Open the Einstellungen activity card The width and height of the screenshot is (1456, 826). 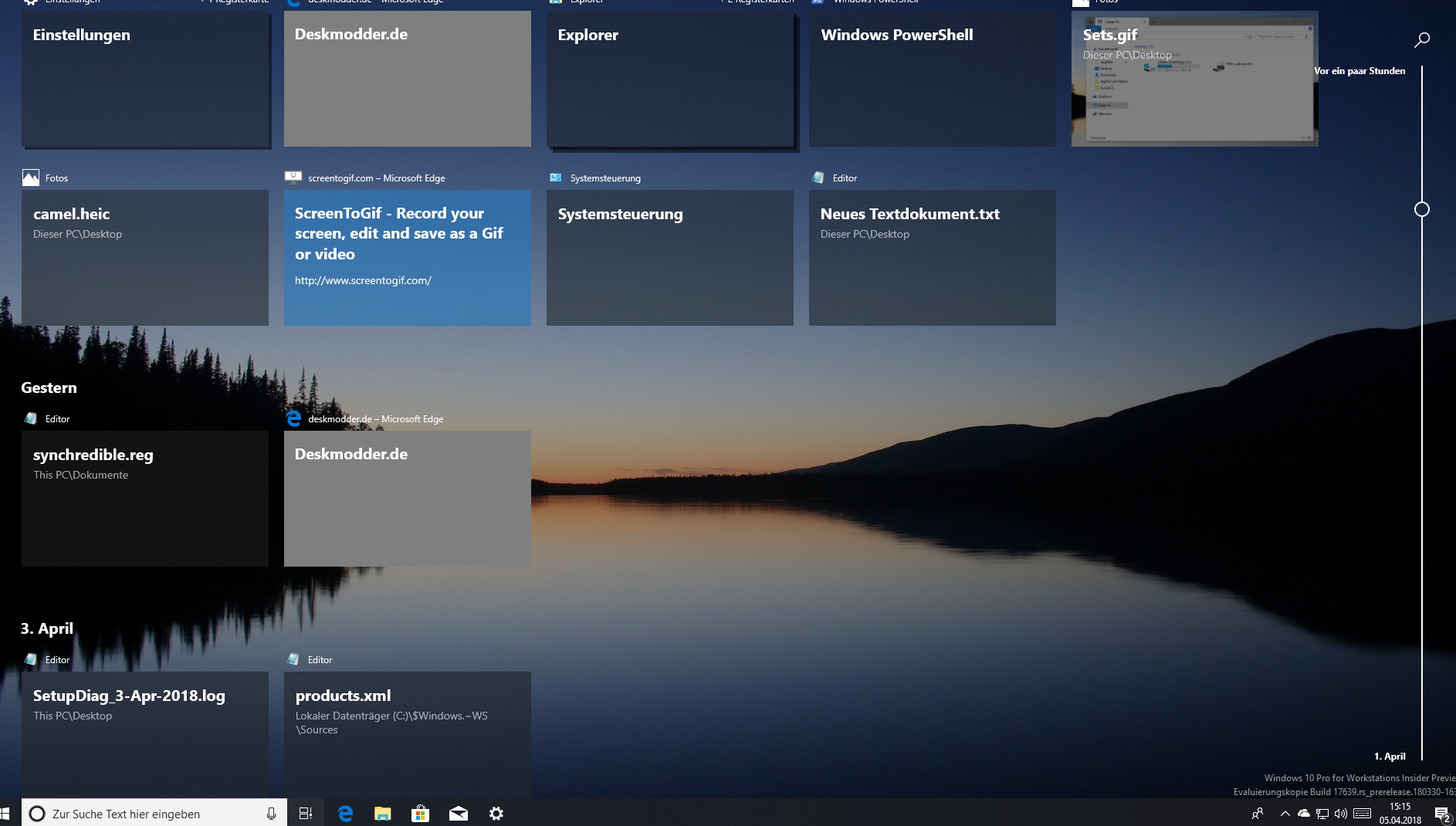145,79
